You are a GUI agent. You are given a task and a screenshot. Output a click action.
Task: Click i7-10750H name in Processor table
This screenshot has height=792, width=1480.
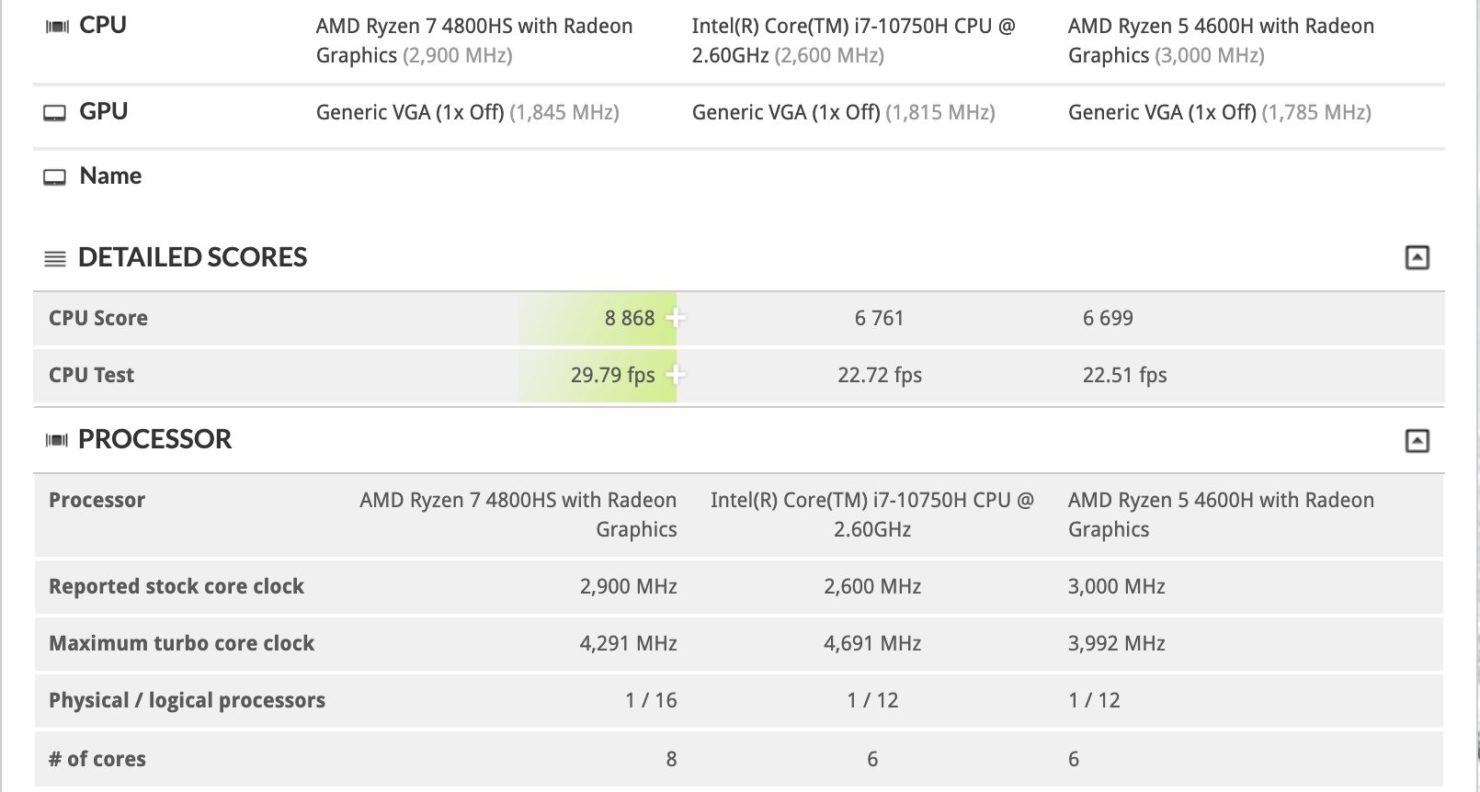coord(872,514)
